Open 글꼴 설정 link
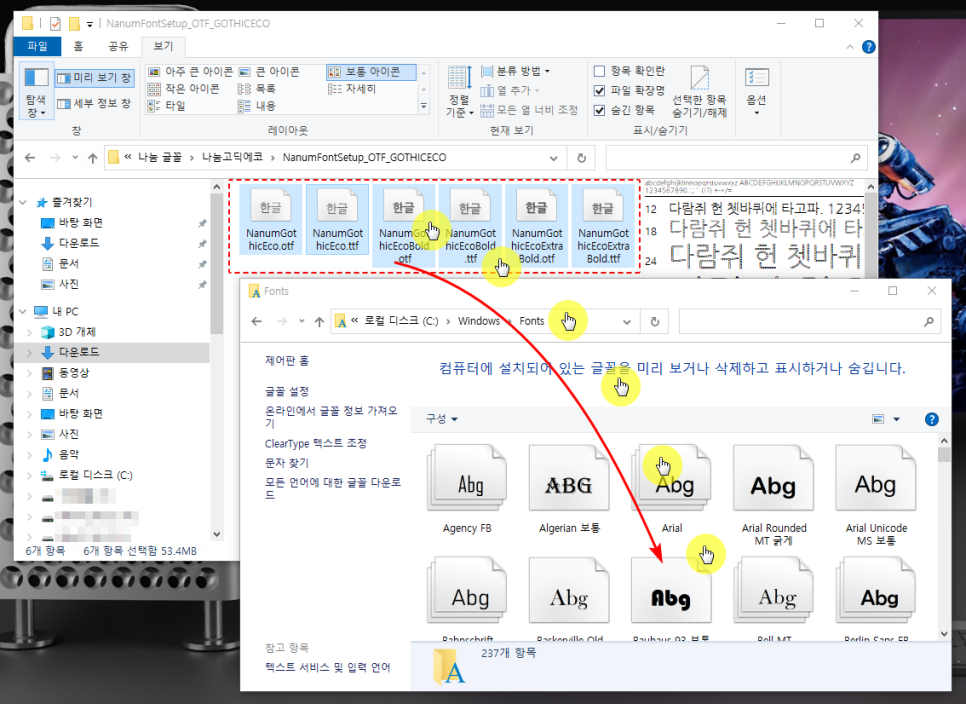966x704 pixels. click(287, 392)
